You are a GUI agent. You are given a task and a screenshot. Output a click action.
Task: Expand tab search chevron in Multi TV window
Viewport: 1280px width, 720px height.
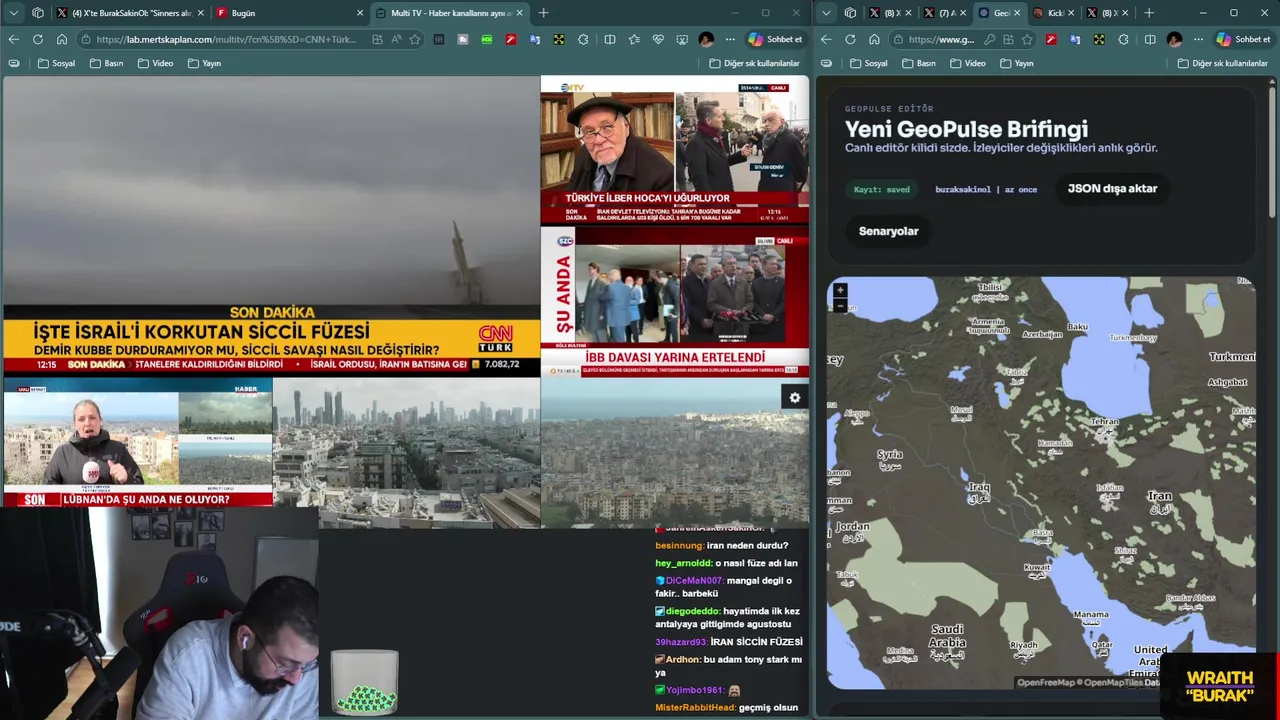[14, 13]
